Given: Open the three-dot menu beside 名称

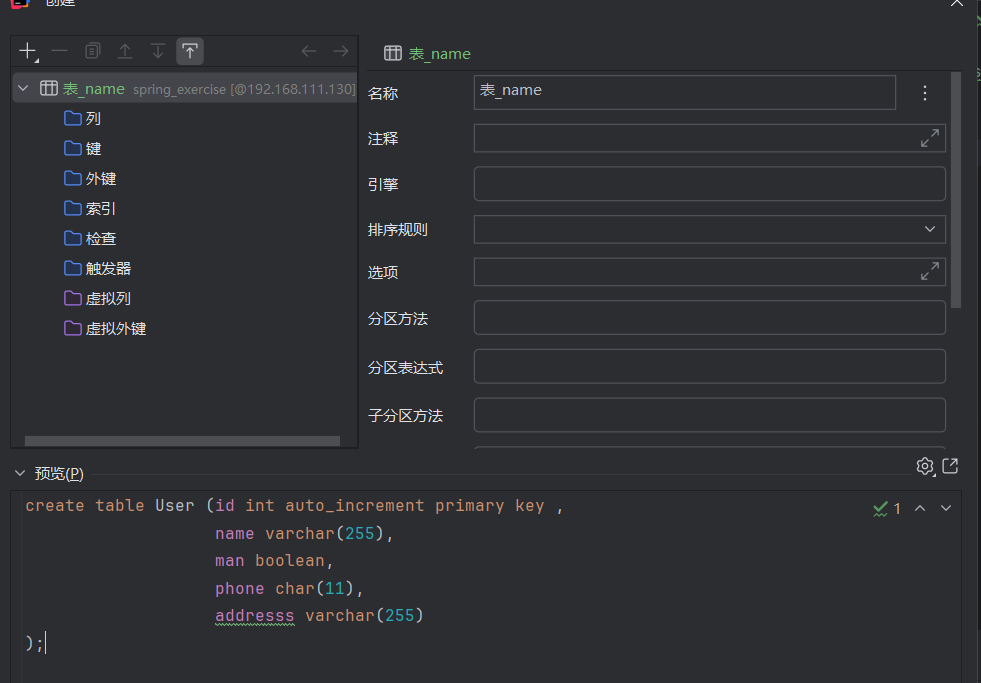Looking at the screenshot, I should pos(925,93).
